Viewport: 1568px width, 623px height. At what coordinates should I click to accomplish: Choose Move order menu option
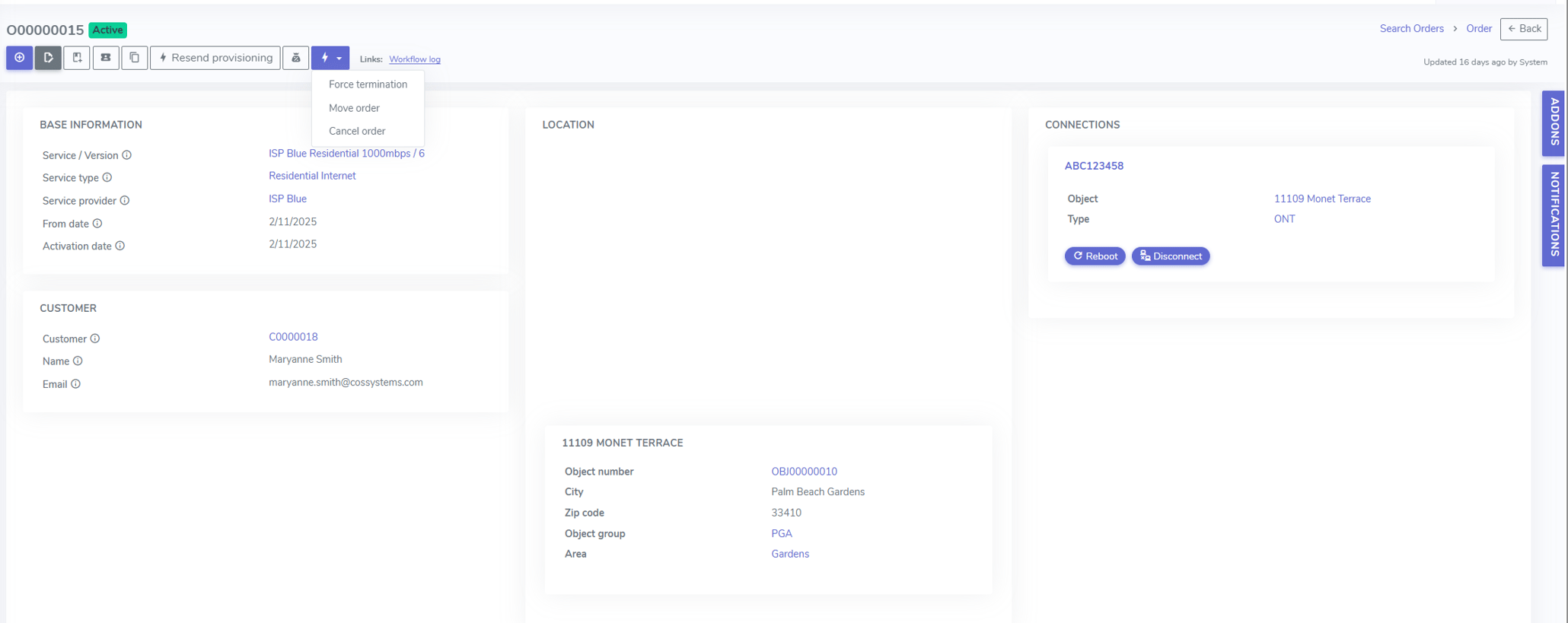(x=354, y=108)
